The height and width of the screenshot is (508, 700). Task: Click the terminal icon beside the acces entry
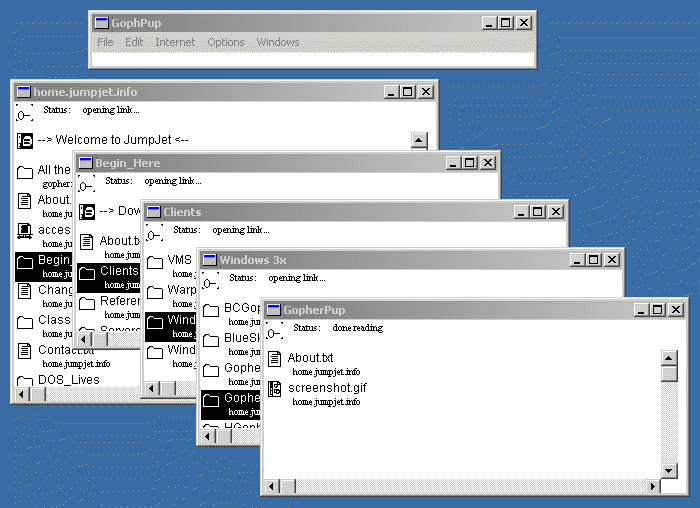tap(25, 231)
